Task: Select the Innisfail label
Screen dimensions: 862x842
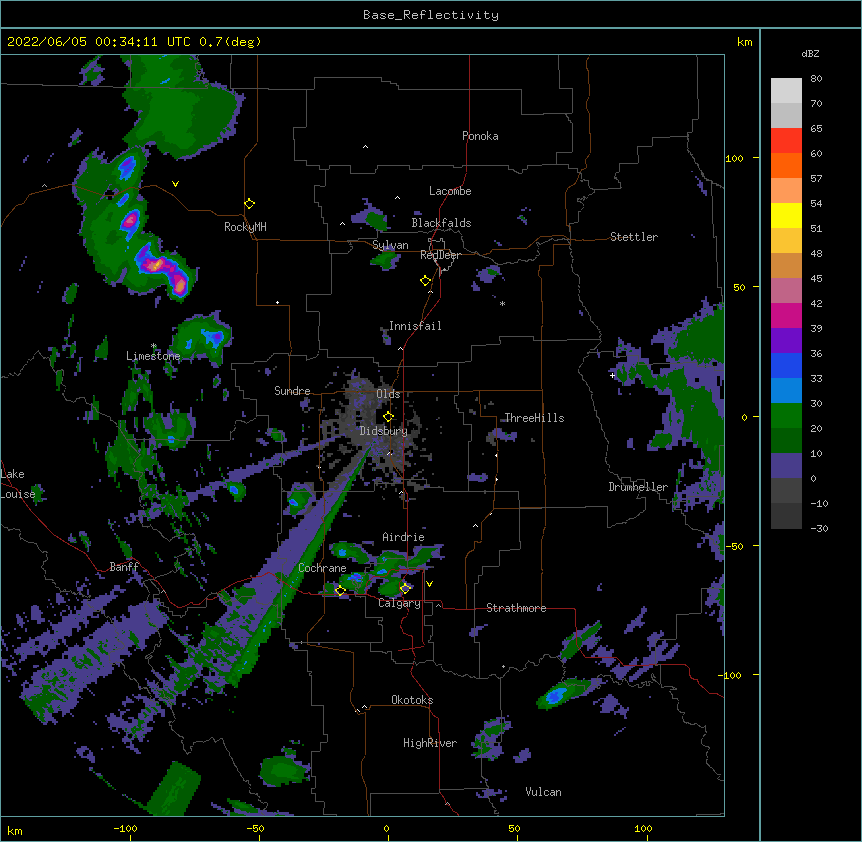Action: pyautogui.click(x=415, y=326)
